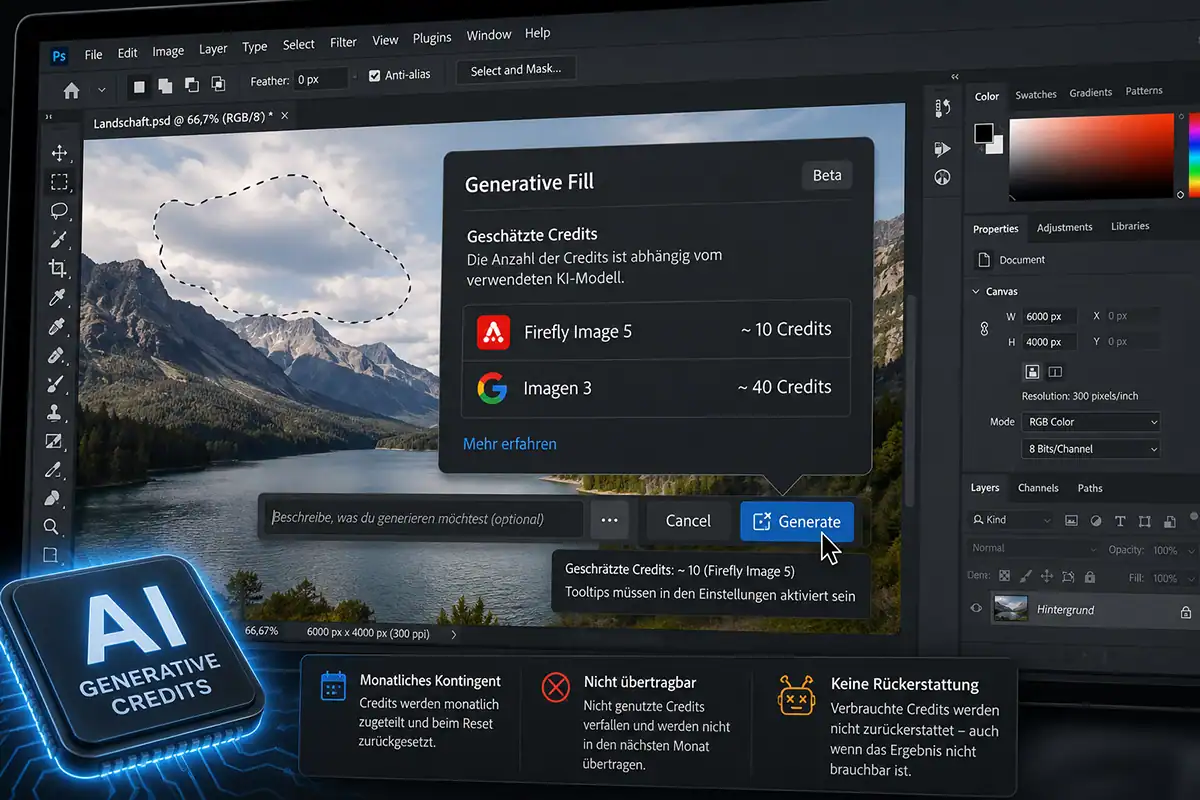The image size is (1200, 800).
Task: Toggle the width-height link constraint
Action: point(984,328)
